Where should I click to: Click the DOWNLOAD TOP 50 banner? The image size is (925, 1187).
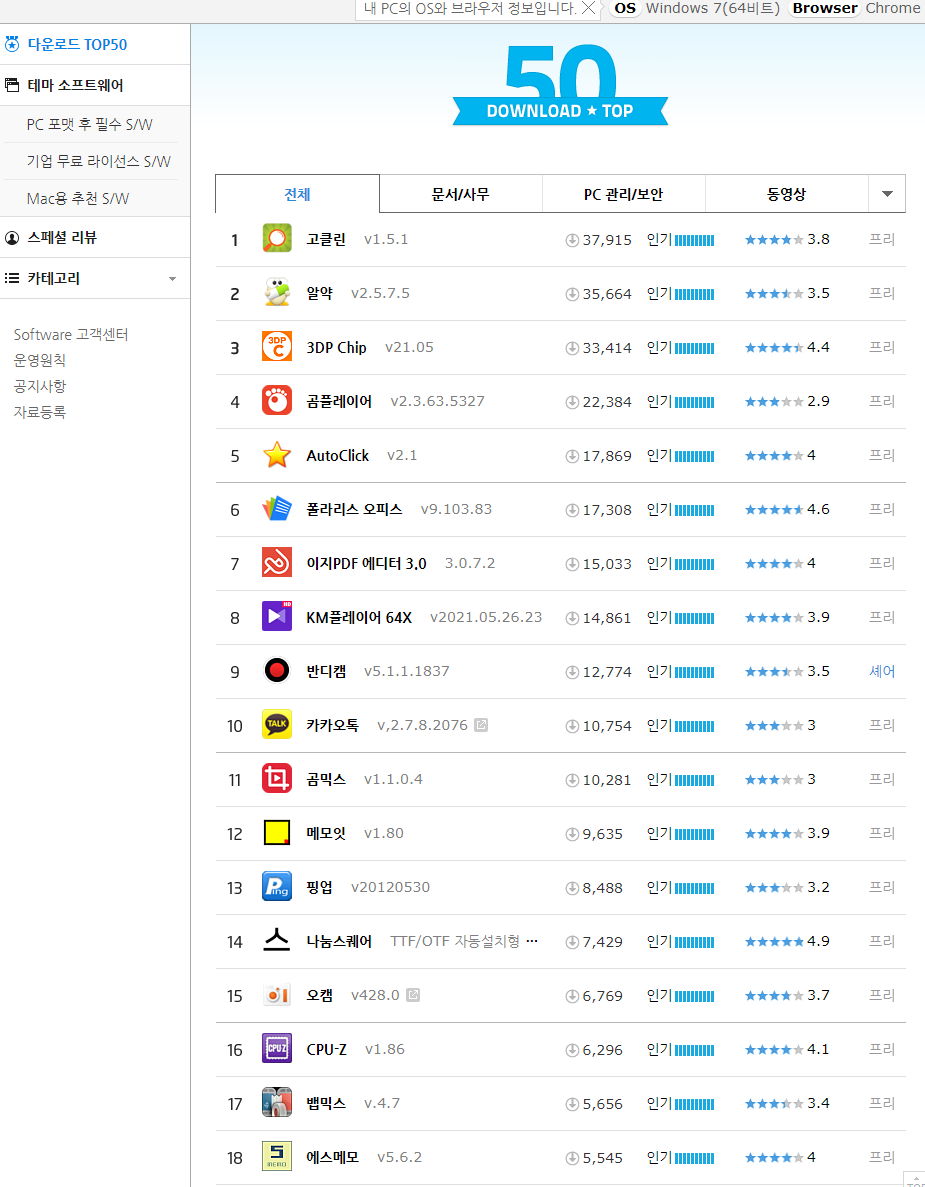click(x=560, y=85)
